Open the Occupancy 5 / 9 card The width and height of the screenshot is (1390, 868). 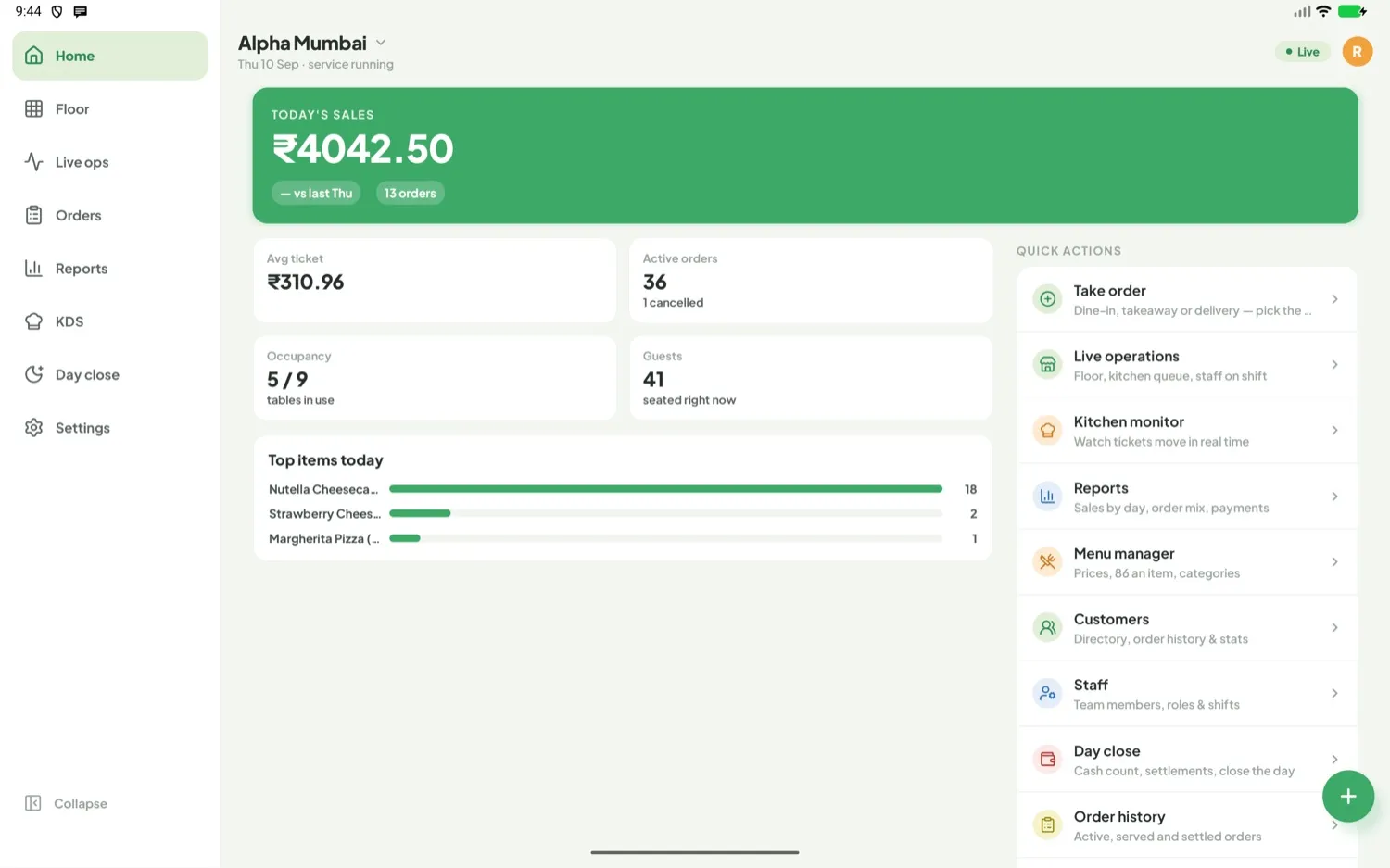(x=435, y=378)
